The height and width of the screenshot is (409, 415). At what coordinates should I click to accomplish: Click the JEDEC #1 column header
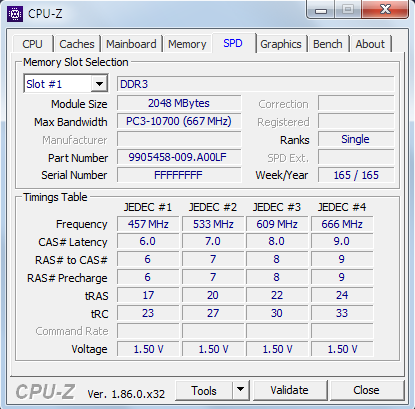click(148, 207)
